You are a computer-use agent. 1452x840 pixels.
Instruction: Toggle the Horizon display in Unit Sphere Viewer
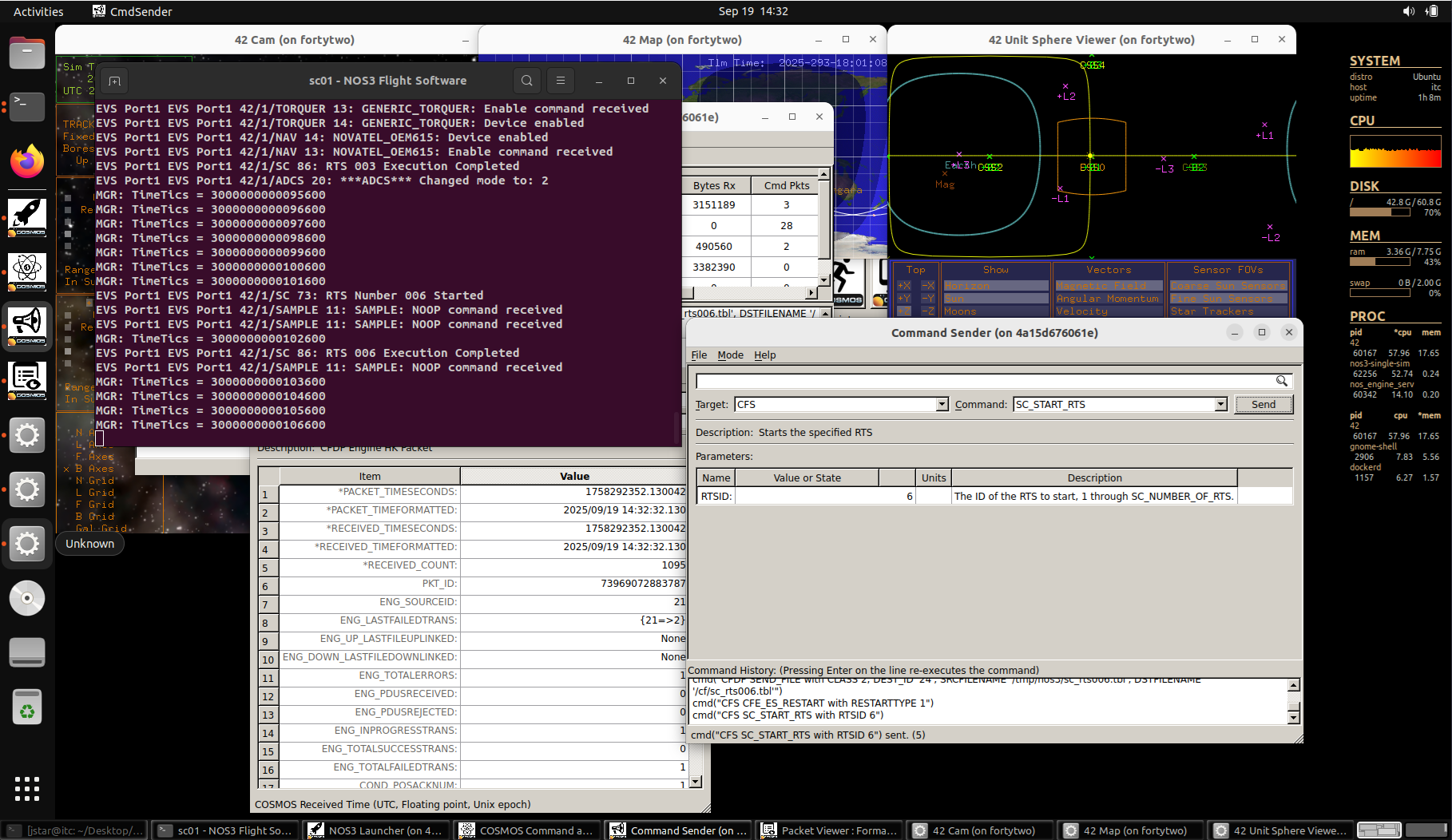pos(995,286)
